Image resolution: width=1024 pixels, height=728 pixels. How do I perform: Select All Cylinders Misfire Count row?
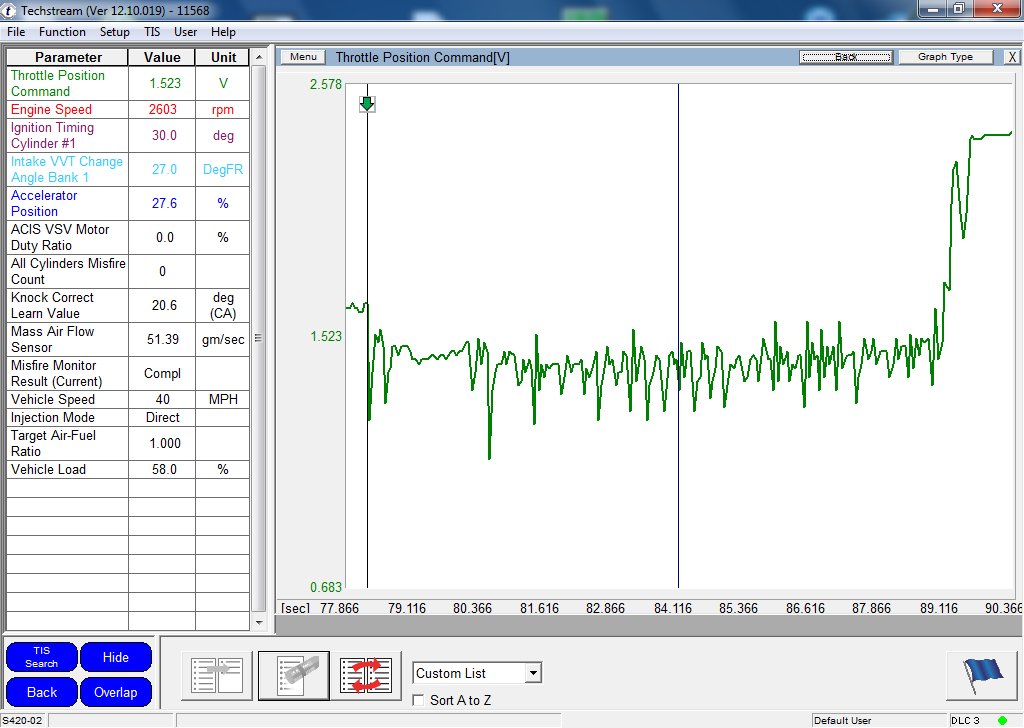pyautogui.click(x=128, y=271)
